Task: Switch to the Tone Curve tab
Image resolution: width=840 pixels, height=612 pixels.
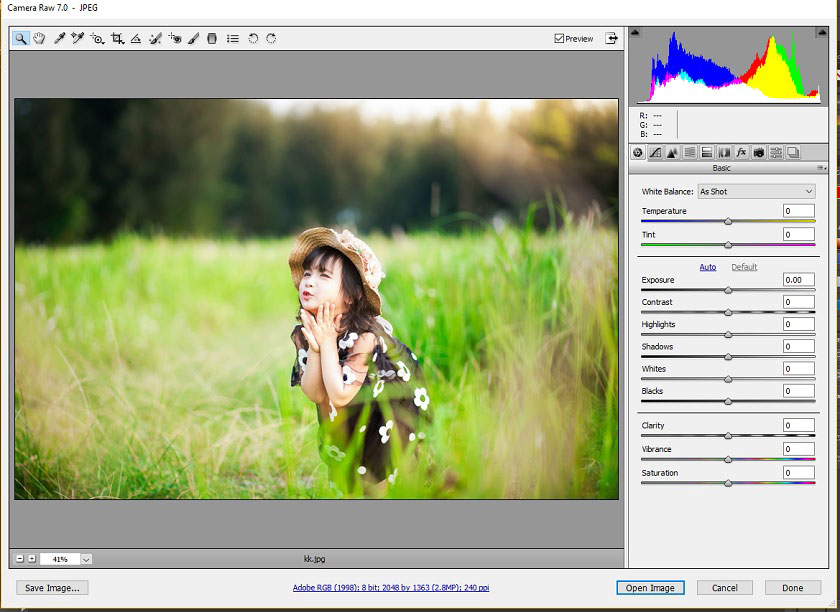Action: (x=655, y=153)
